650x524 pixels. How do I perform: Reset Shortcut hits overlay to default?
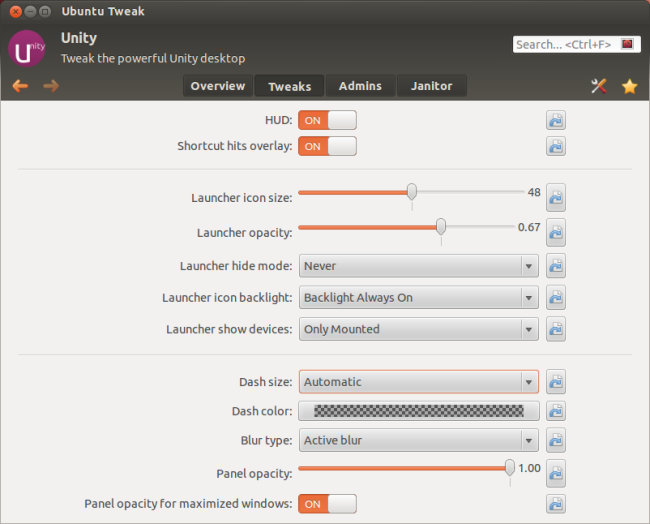tap(555, 146)
